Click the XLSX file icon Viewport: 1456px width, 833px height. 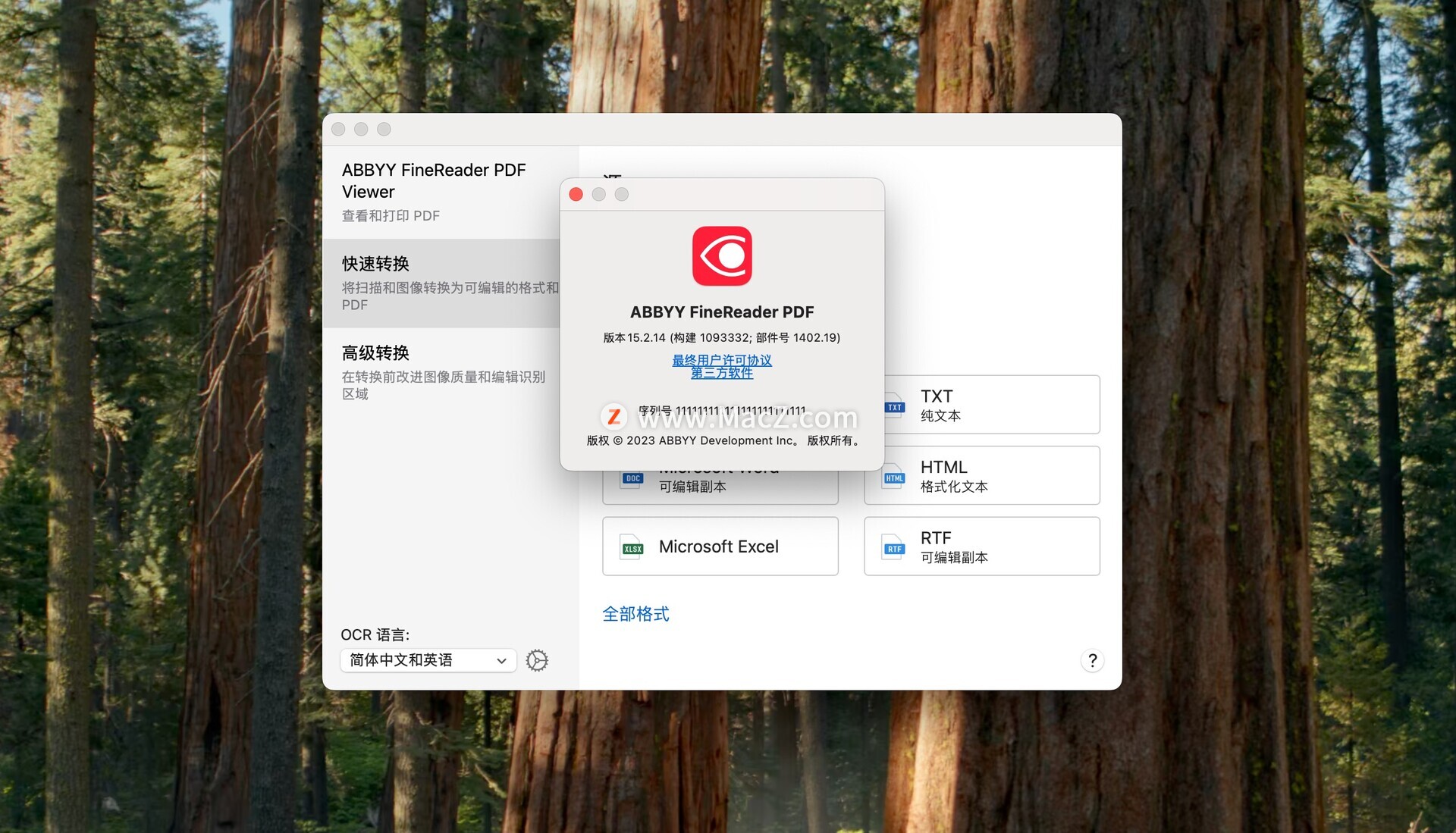632,547
